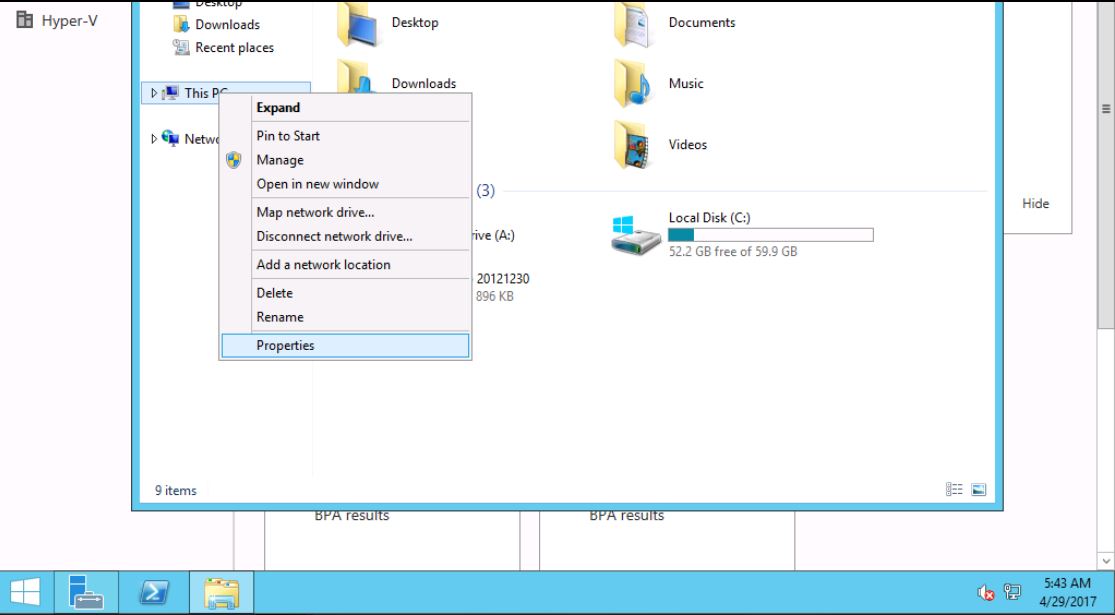
Task: Click the Start button on taskbar
Action: click(27, 593)
